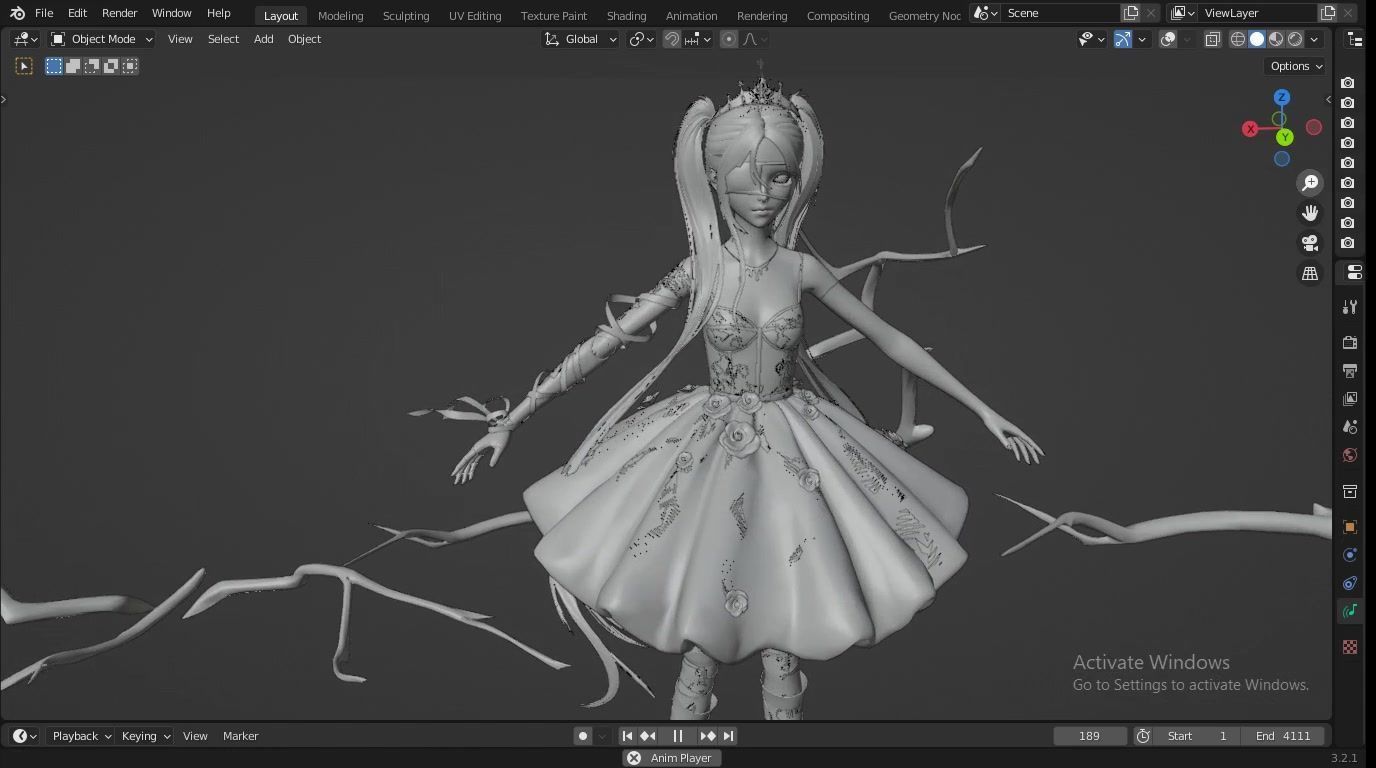Click the current frame field showing 189
The image size is (1376, 768).
tap(1090, 736)
